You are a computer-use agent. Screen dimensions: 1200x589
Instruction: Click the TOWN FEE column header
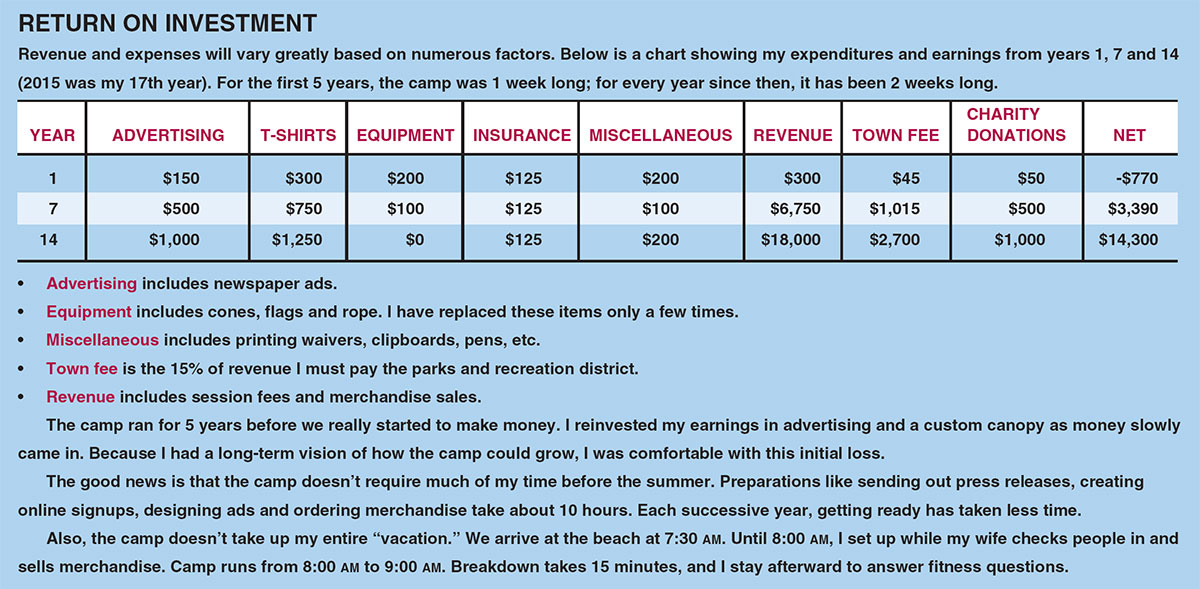pos(895,135)
